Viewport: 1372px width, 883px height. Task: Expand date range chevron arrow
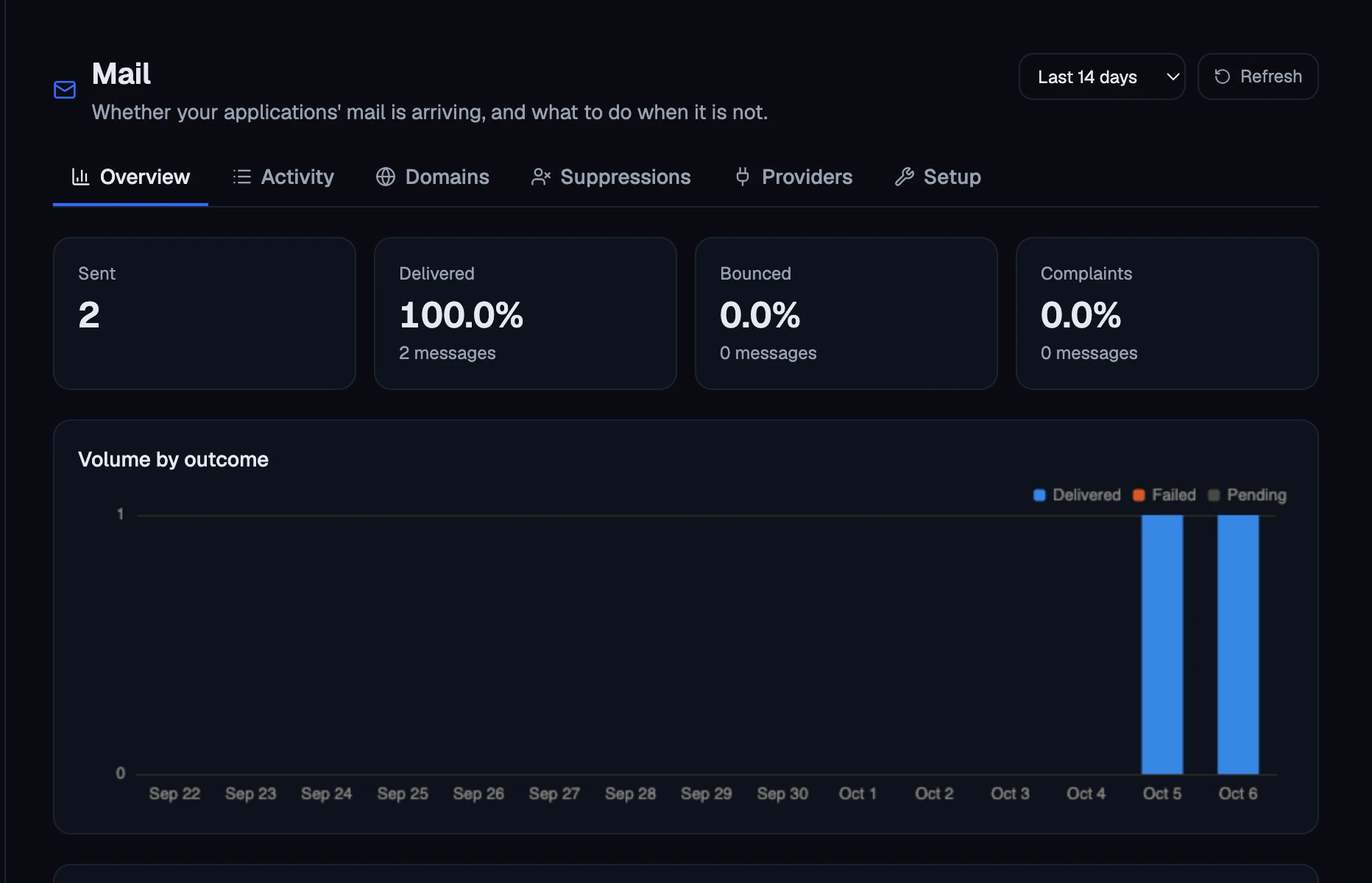point(1173,77)
